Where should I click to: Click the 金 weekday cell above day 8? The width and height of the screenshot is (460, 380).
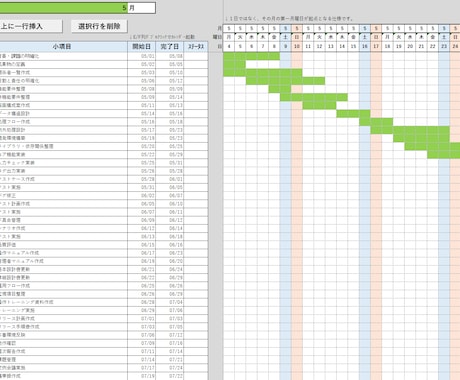[x=274, y=37]
